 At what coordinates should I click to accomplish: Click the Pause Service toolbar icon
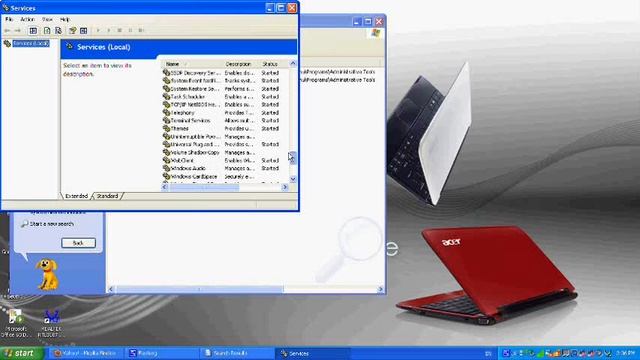point(130,30)
